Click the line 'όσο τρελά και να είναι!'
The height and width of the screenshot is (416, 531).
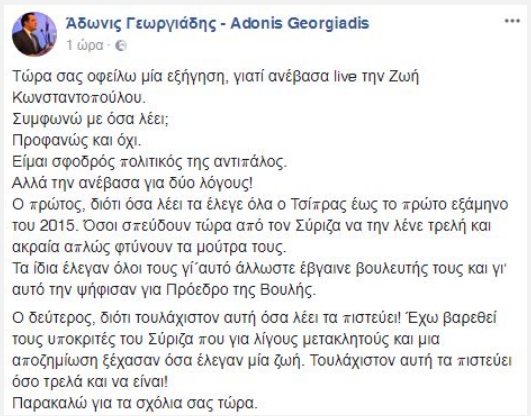90,382
